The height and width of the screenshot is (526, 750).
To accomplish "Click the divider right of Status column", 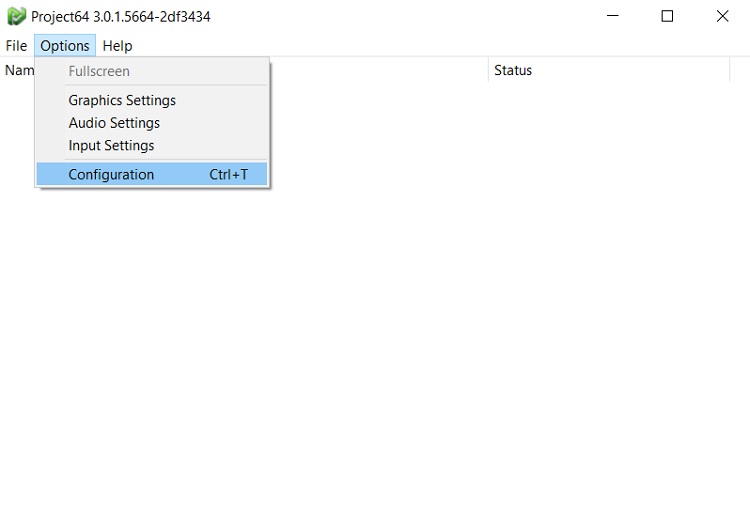I will point(730,70).
